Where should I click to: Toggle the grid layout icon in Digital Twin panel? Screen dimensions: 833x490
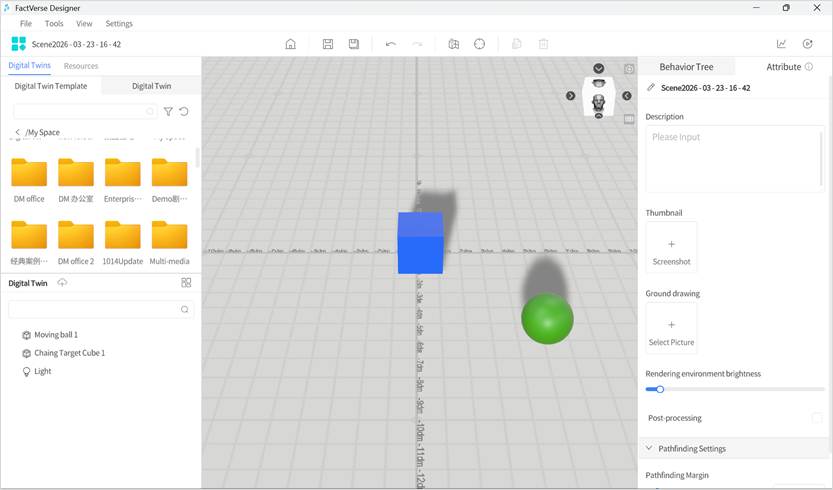[186, 283]
